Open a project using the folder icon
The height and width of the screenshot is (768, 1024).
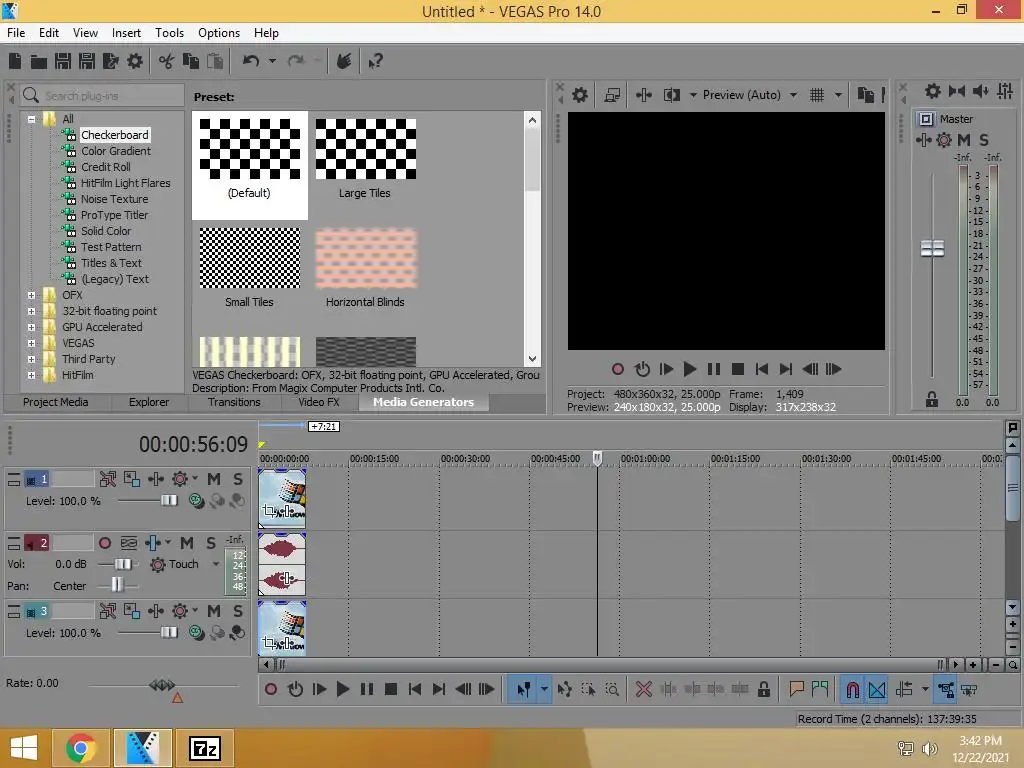pos(39,61)
